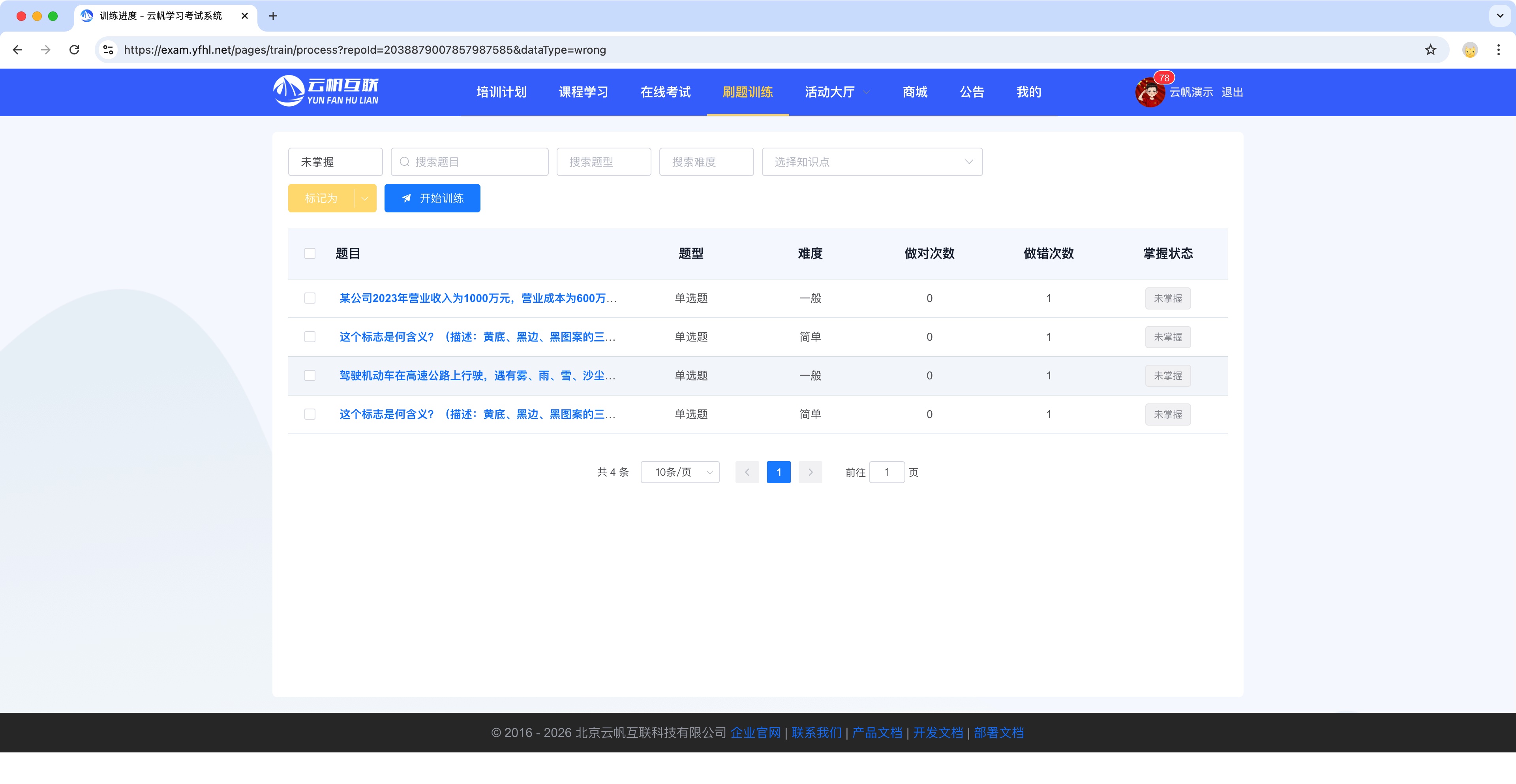The height and width of the screenshot is (784, 1516).
Task: Open a new browser tab
Action: 273,16
